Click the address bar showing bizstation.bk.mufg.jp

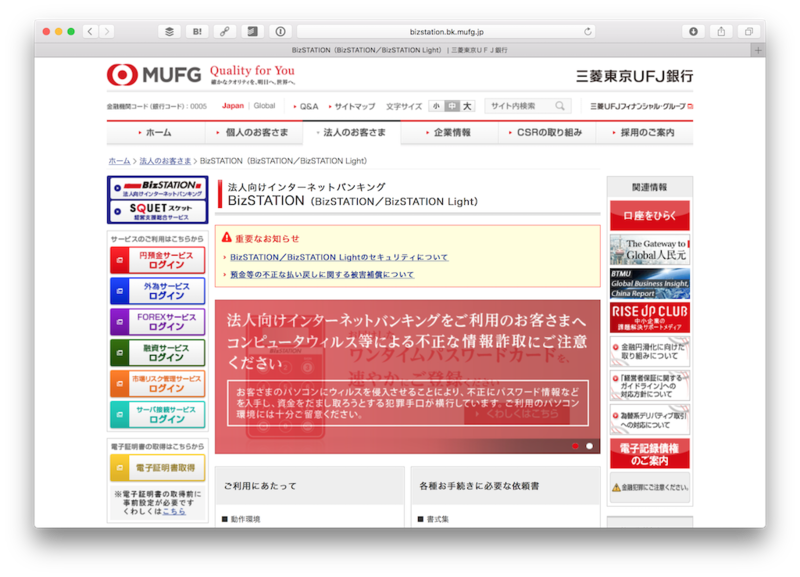pos(446,32)
